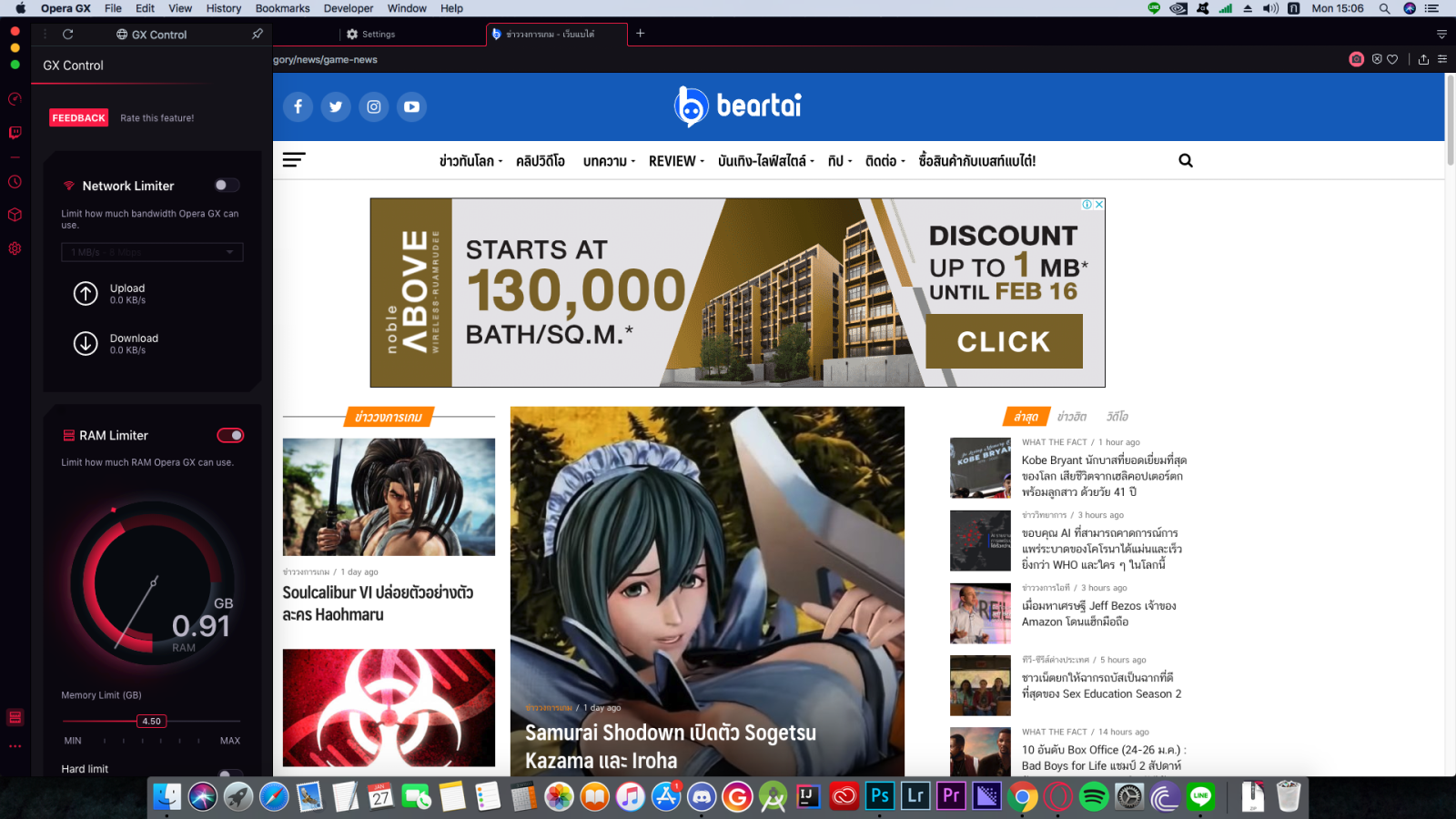This screenshot has width=1456, height=819.
Task: Enable the Network Limiter switch
Action: (x=227, y=185)
